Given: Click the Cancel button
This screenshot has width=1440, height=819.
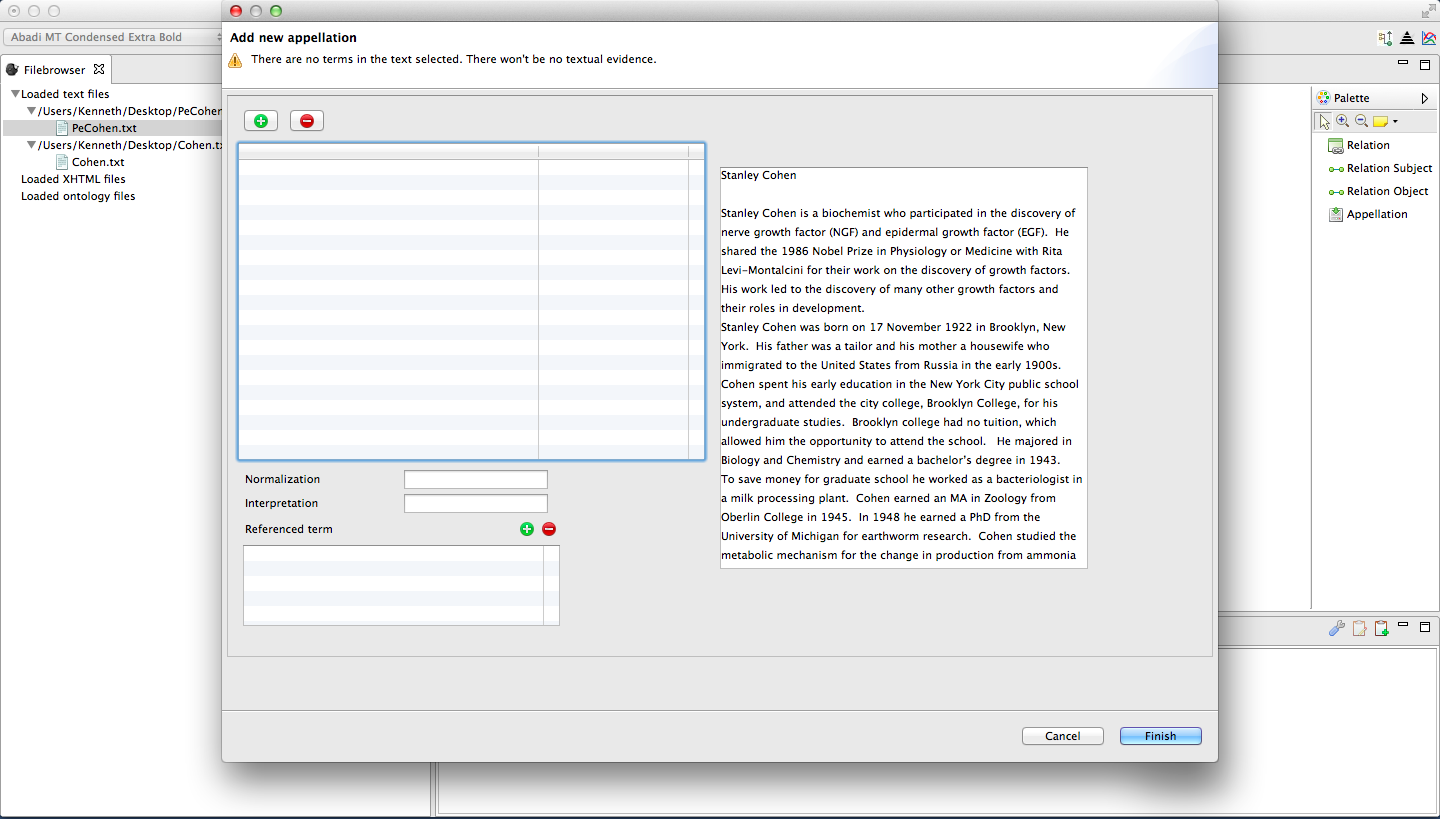Looking at the screenshot, I should click(x=1062, y=736).
